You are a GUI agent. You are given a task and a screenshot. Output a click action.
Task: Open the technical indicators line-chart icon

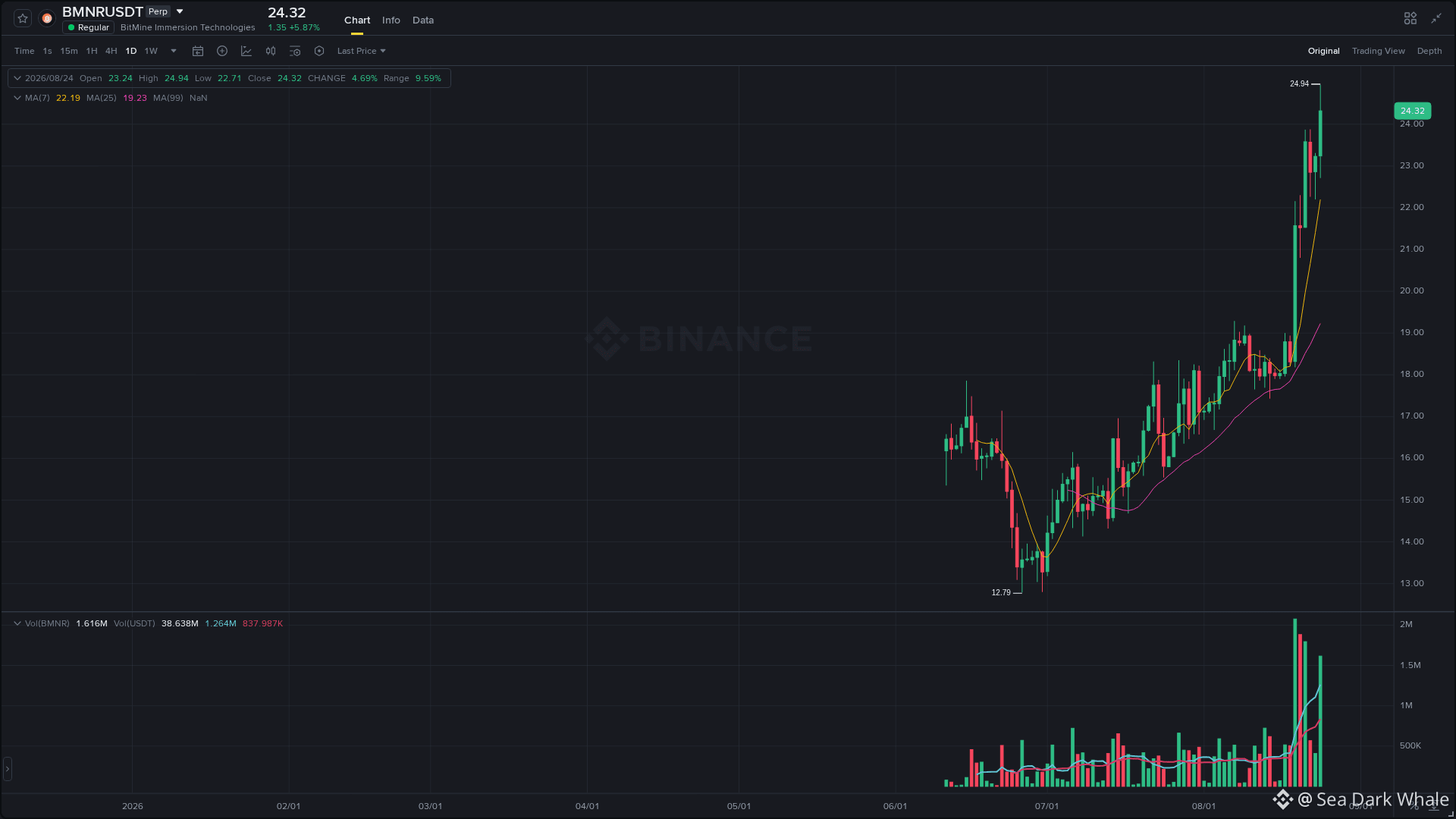tap(246, 51)
